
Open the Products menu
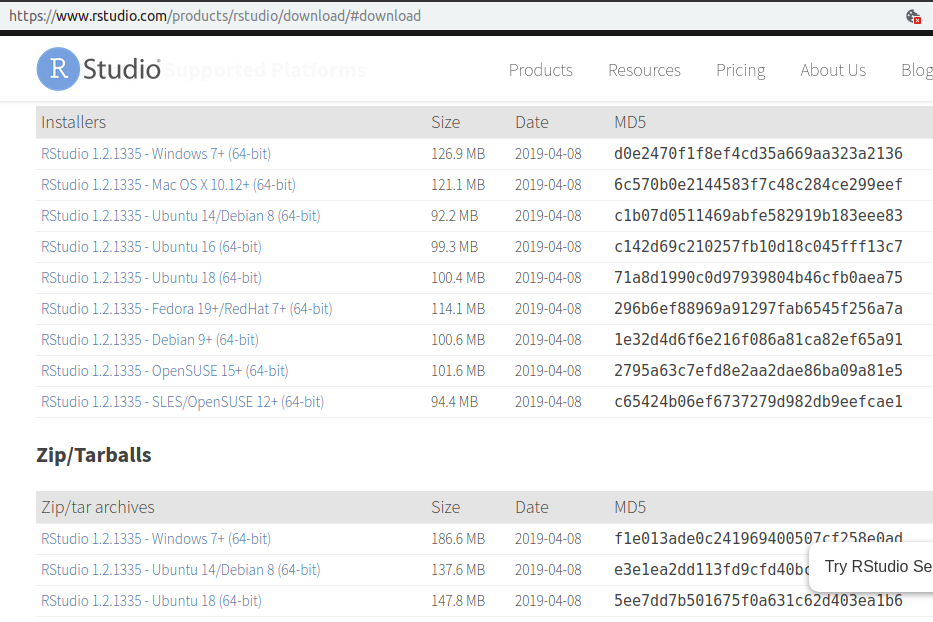[x=540, y=70]
